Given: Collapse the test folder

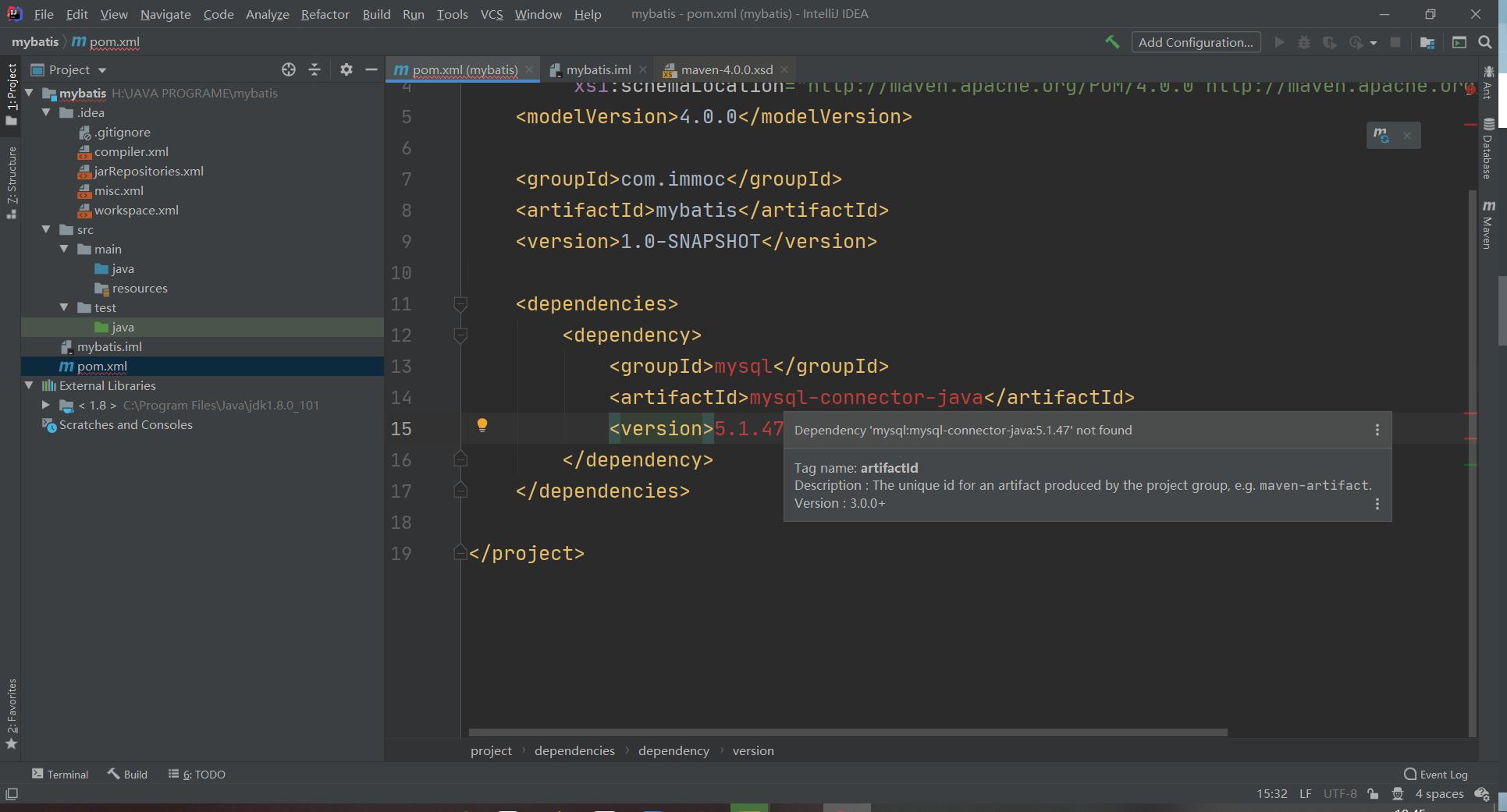Looking at the screenshot, I should click(x=64, y=307).
